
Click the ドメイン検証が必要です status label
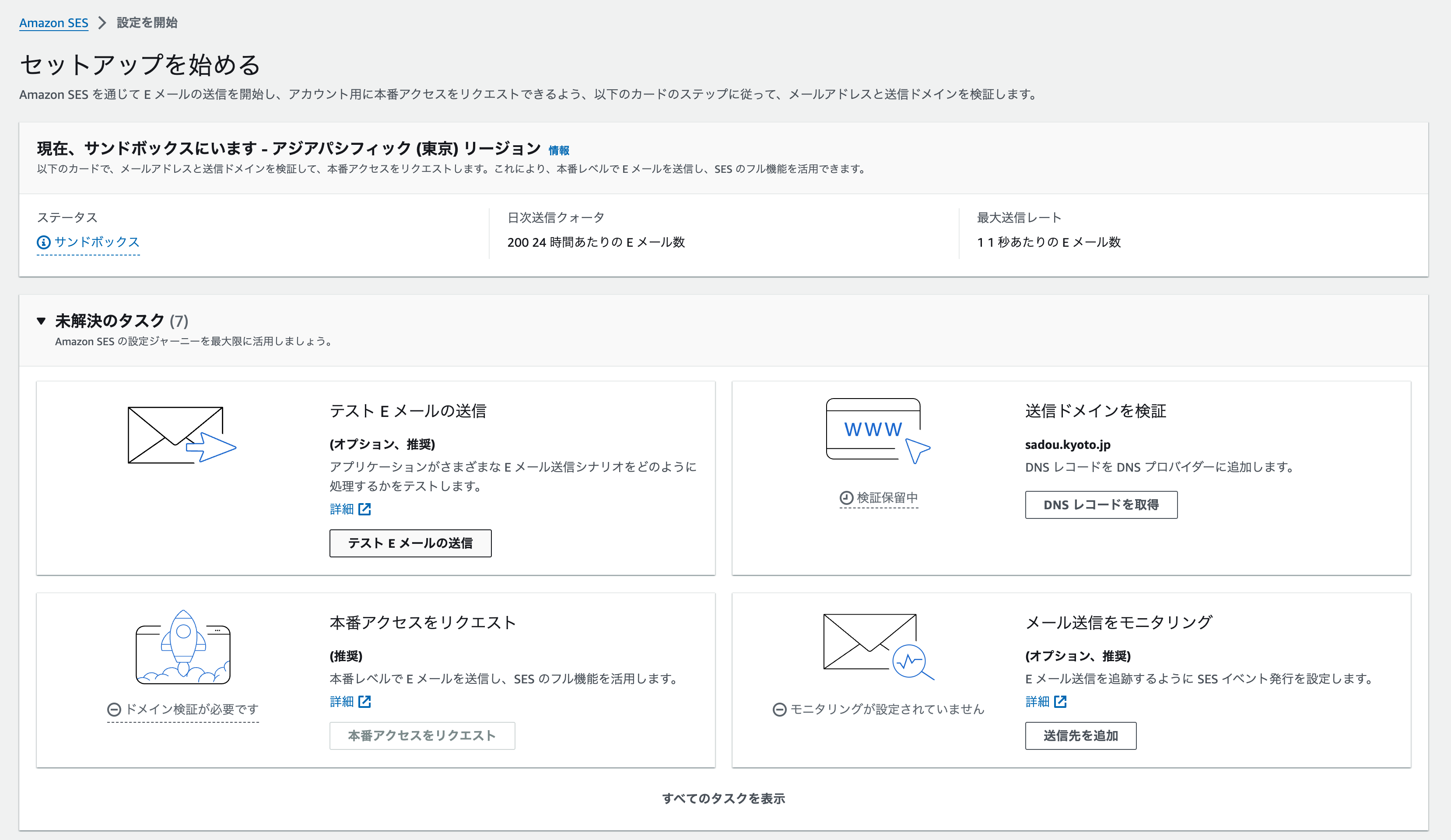tap(192, 709)
